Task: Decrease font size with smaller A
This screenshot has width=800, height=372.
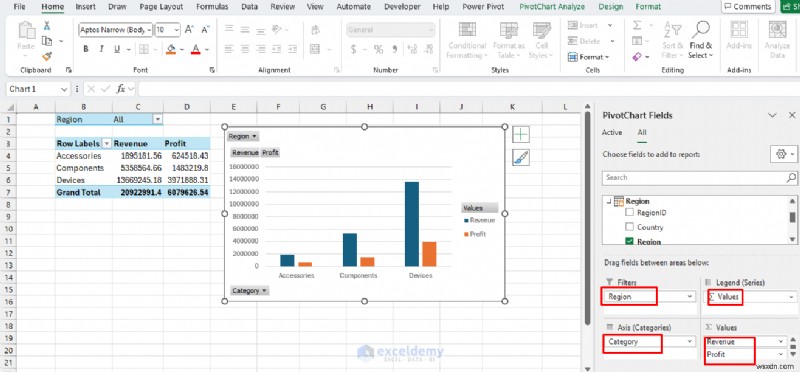Action: (206, 30)
